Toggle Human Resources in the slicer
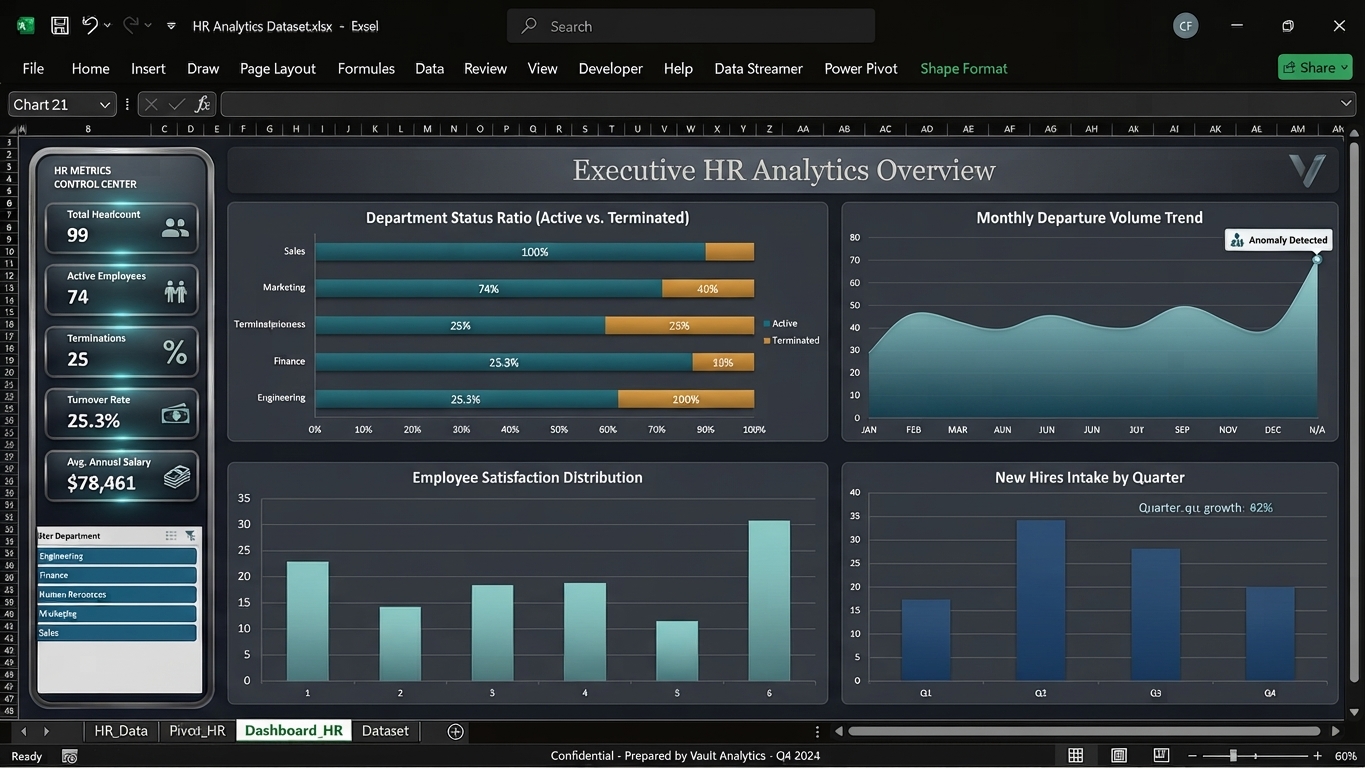This screenshot has height=768, width=1365. click(117, 594)
